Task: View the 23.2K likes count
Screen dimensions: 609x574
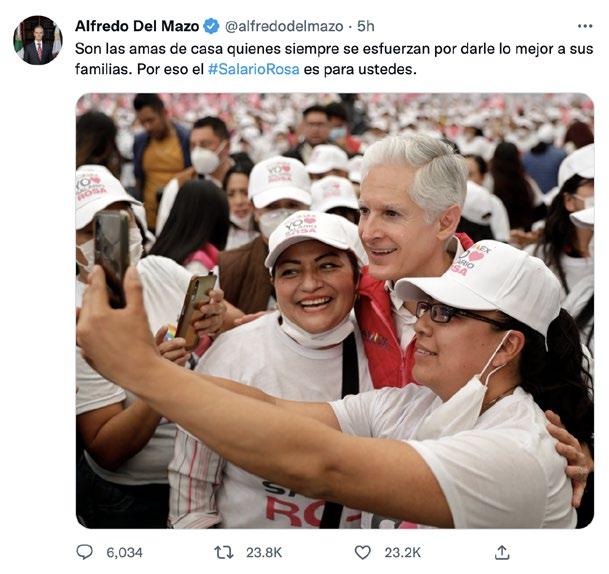Action: click(402, 552)
